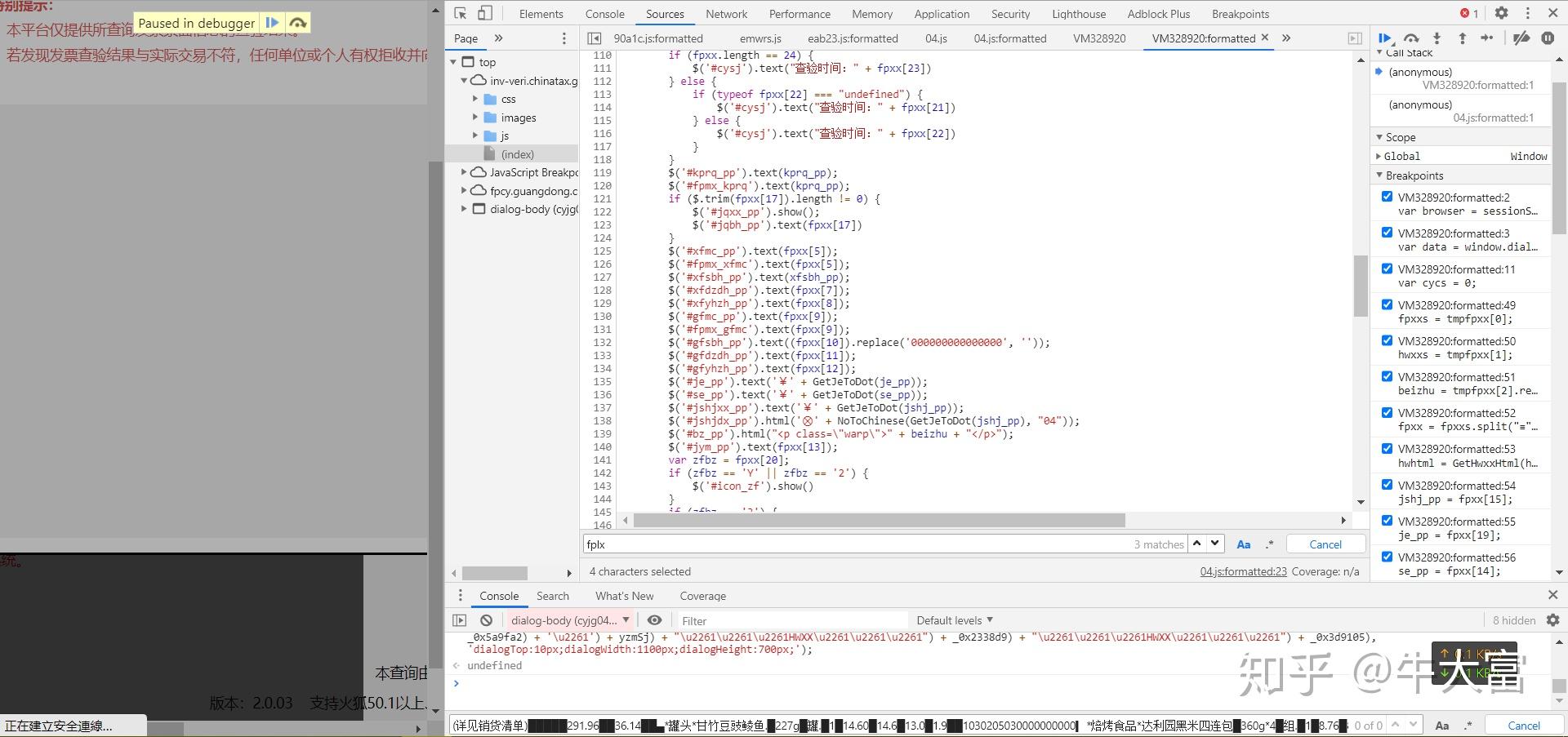Disable breakpoint at VM328920:formatted:49
This screenshot has width=1568, height=737.
pos(1387,304)
